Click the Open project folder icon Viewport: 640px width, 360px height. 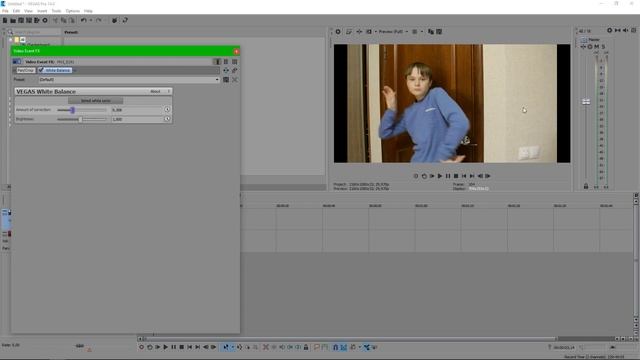13,20
